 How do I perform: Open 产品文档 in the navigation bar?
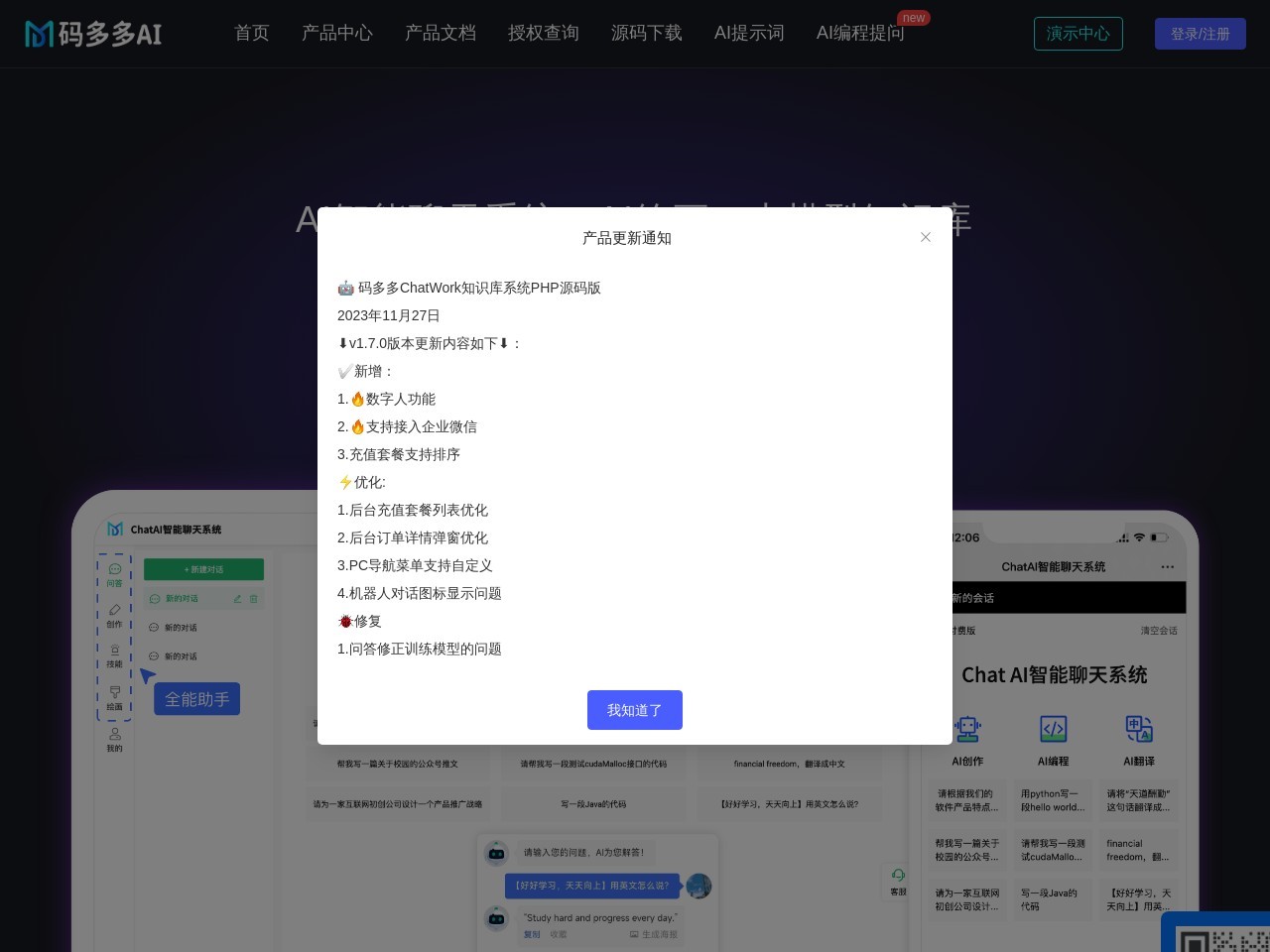441,34
